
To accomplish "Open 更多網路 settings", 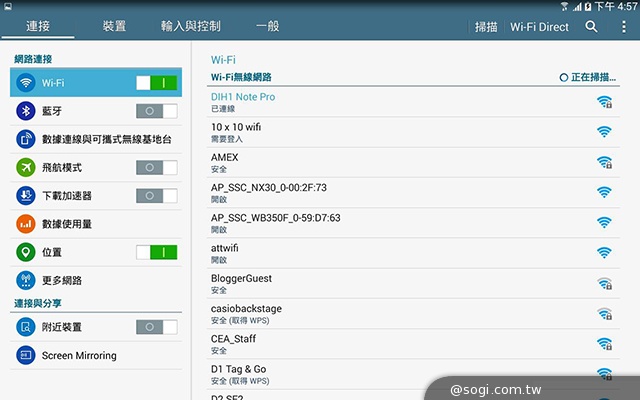I will pyautogui.click(x=96, y=280).
